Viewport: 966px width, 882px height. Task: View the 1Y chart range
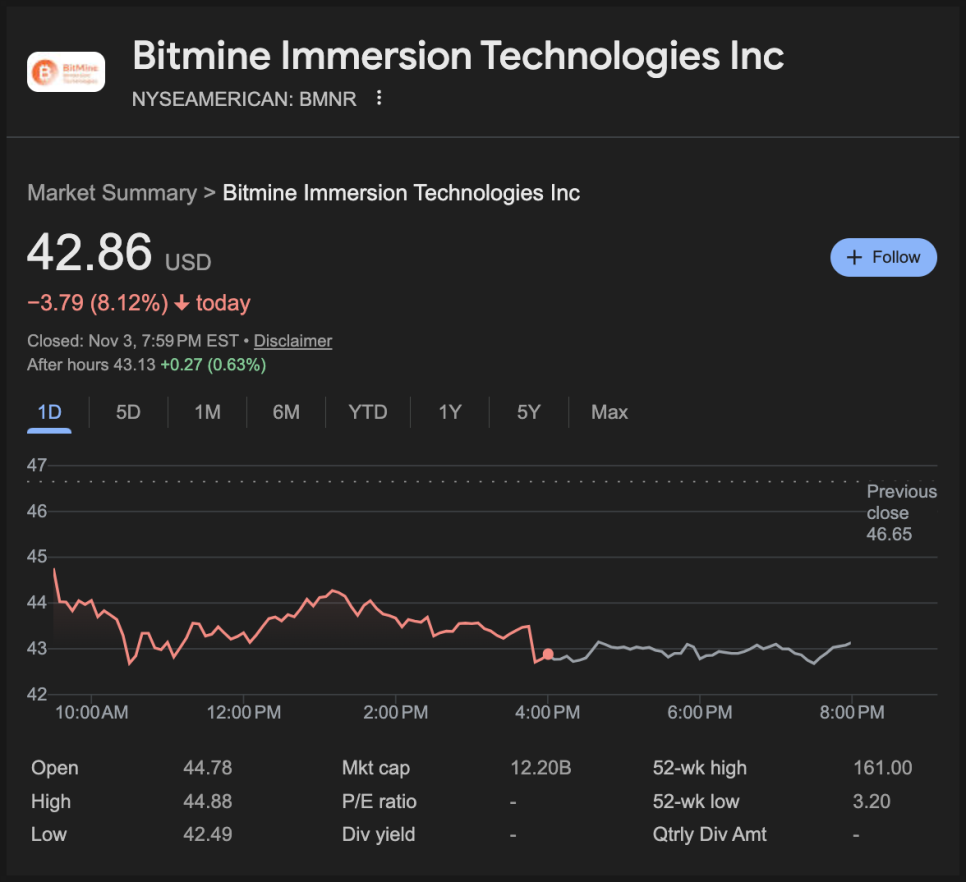pos(450,412)
